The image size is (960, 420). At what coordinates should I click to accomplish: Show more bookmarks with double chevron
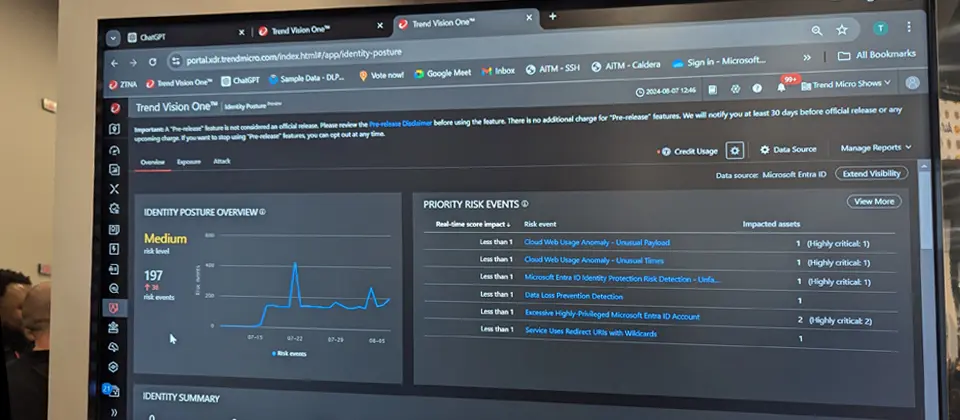[x=807, y=57]
